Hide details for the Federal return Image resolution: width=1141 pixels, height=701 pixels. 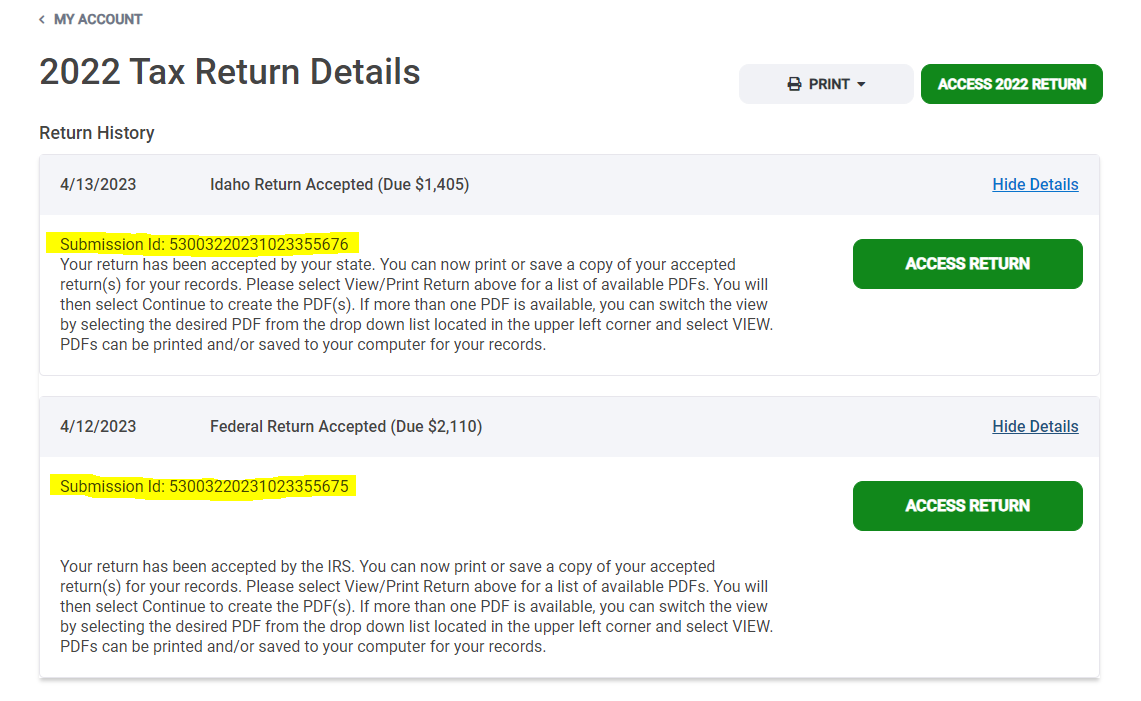coord(1035,427)
